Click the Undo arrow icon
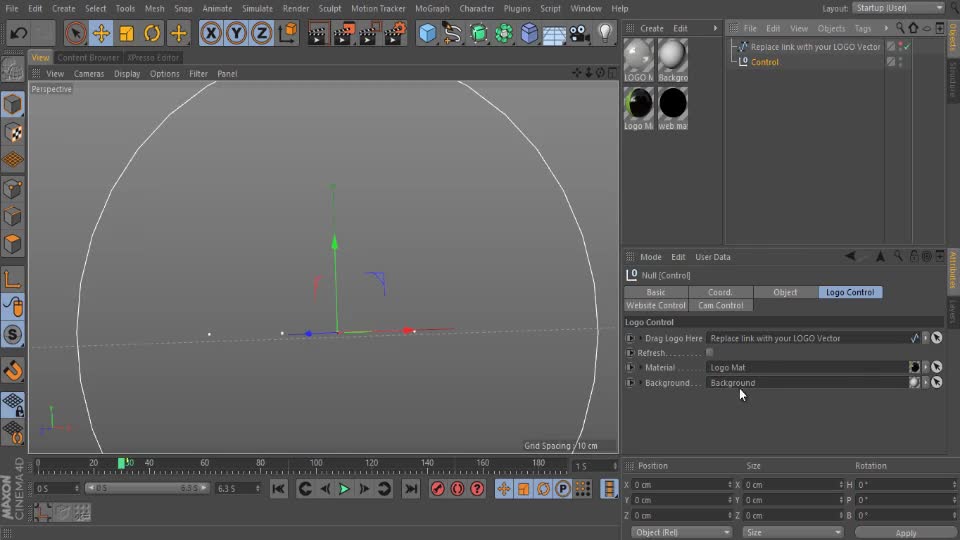Image resolution: width=960 pixels, height=540 pixels. click(x=18, y=32)
